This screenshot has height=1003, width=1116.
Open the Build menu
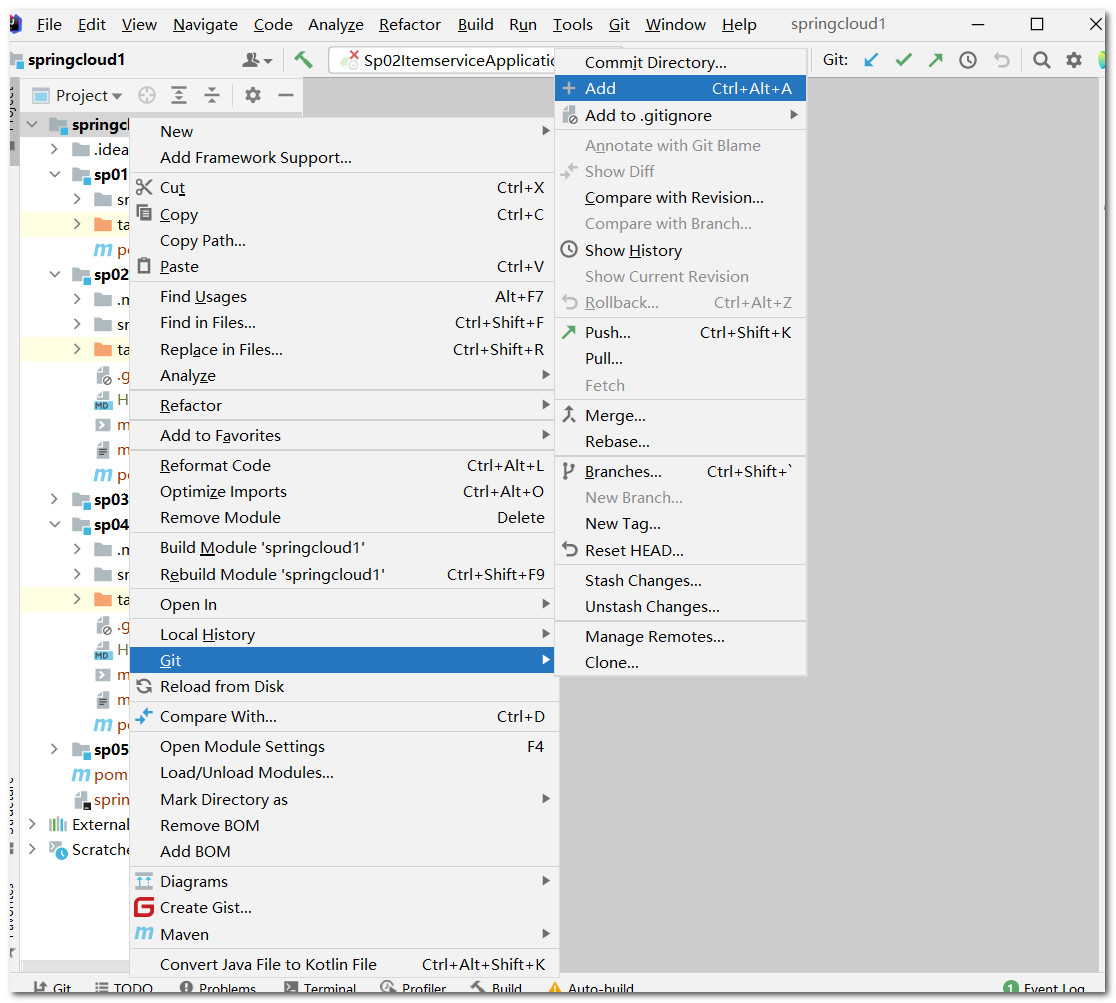(475, 25)
